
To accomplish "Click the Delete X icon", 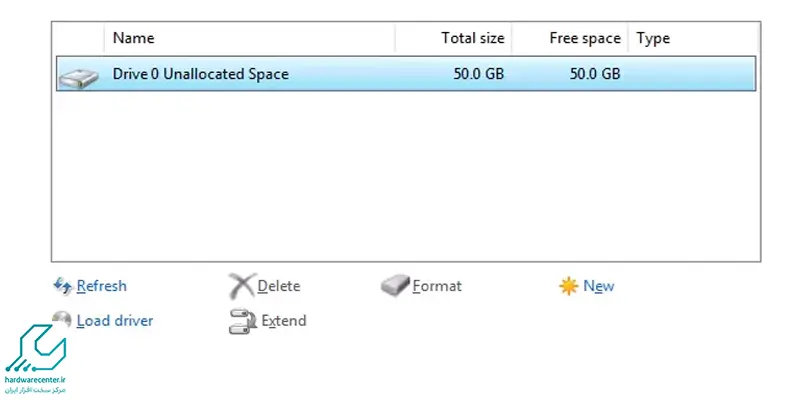I will pyautogui.click(x=241, y=286).
